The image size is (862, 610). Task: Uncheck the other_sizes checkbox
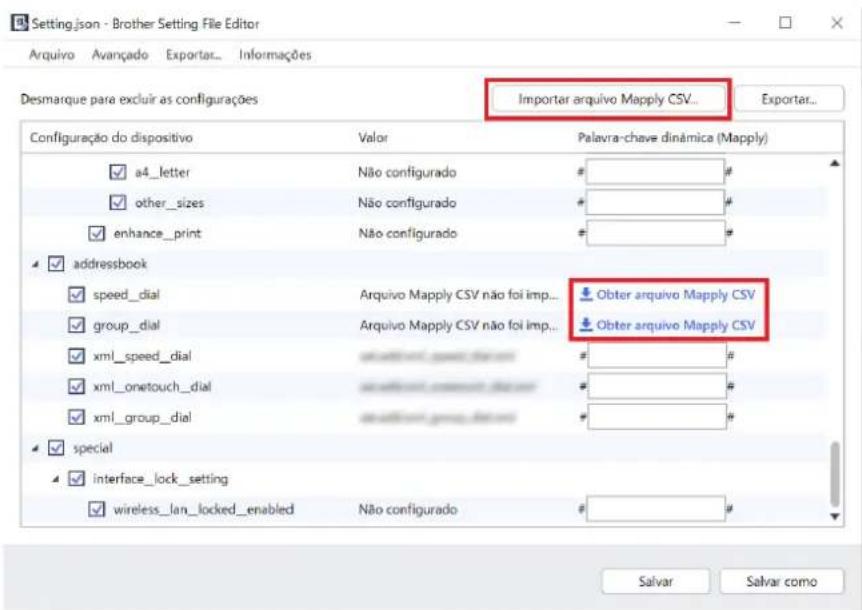coord(118,203)
